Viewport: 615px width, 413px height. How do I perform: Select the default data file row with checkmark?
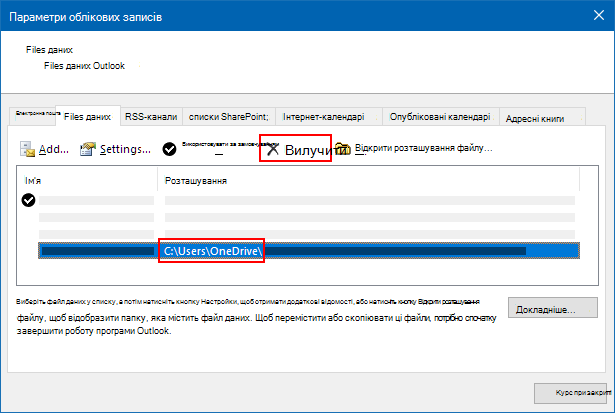[298, 200]
